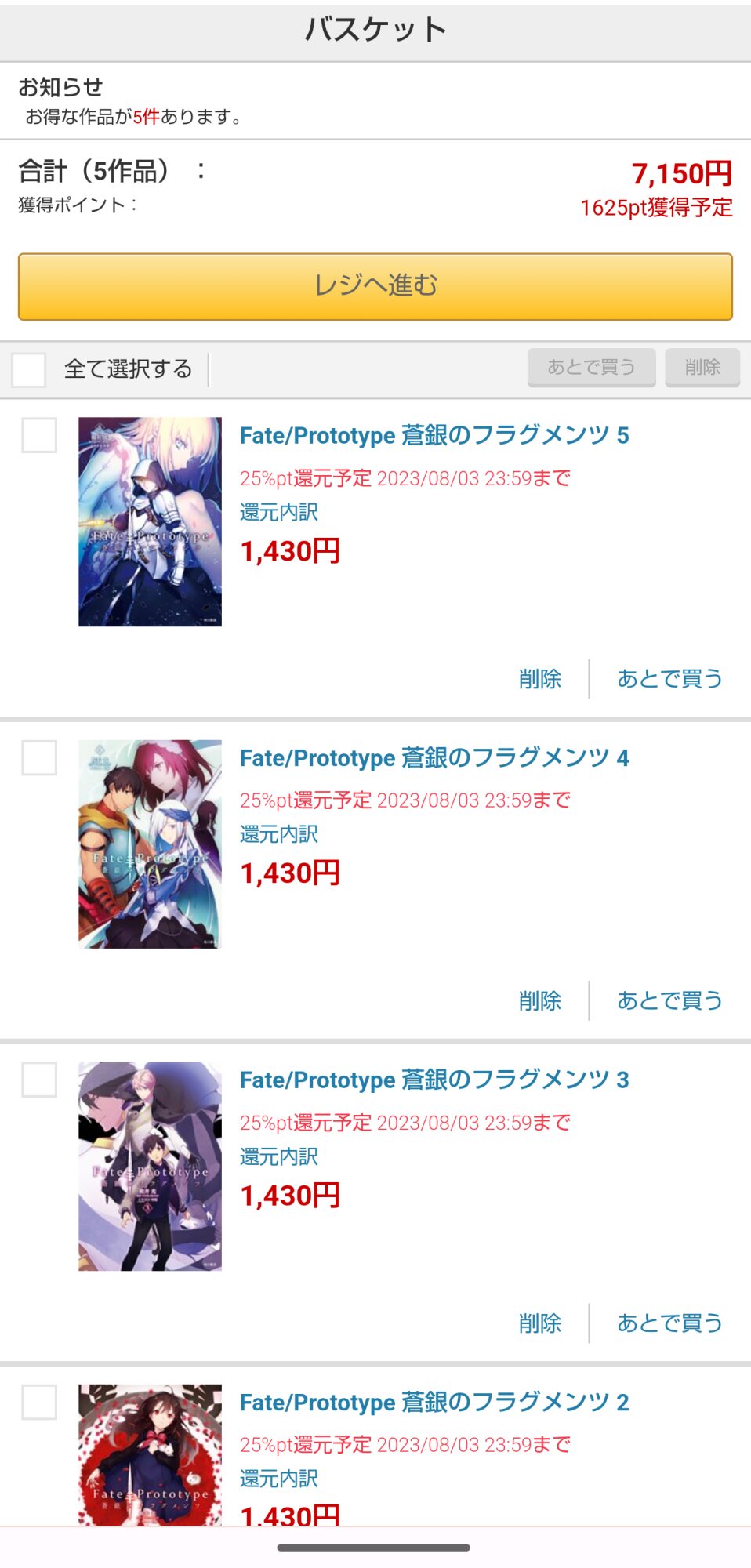Delete volume 5 via its 削除 link
The height and width of the screenshot is (1568, 751).
point(540,678)
